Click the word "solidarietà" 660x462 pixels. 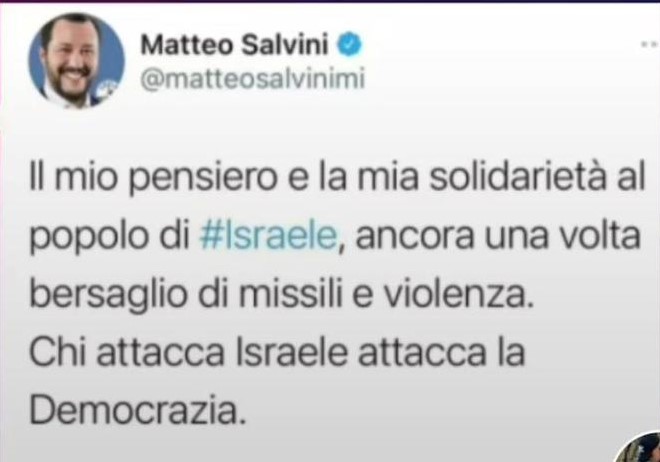click(x=516, y=177)
